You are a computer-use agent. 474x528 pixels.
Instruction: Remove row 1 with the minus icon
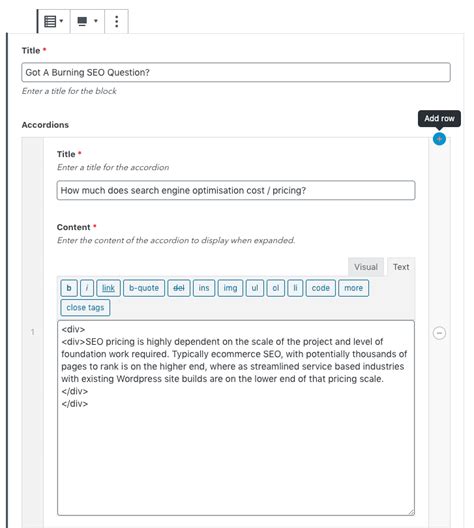click(x=439, y=333)
